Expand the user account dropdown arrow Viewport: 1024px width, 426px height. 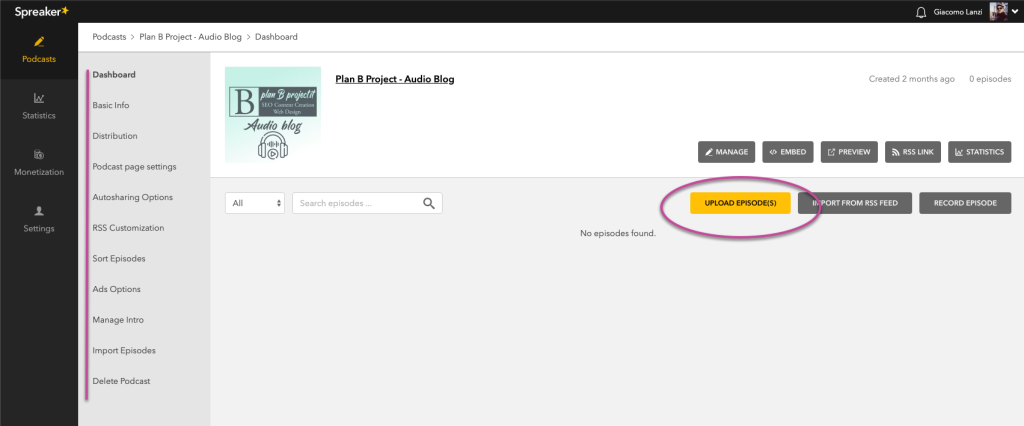click(1014, 12)
